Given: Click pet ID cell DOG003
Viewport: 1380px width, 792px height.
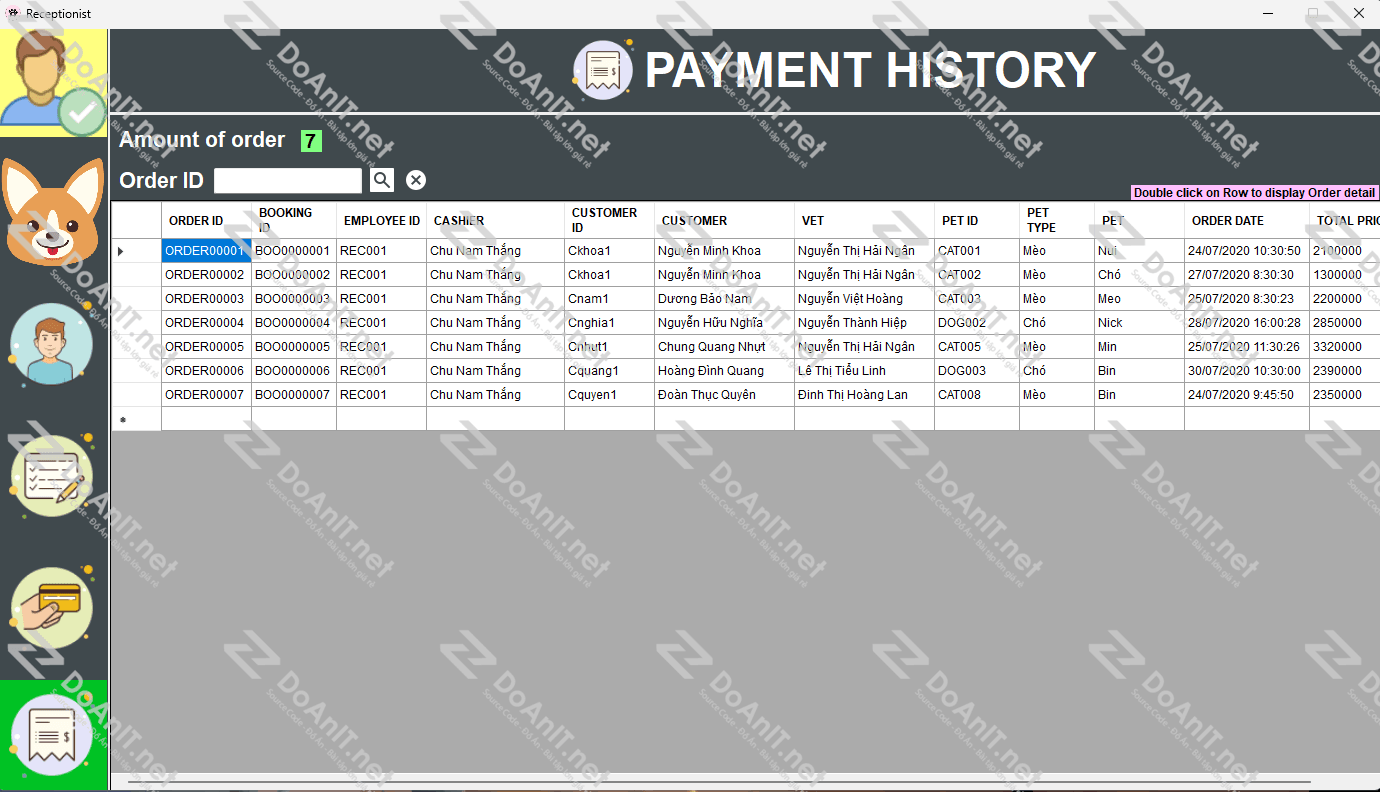Looking at the screenshot, I should (977, 371).
